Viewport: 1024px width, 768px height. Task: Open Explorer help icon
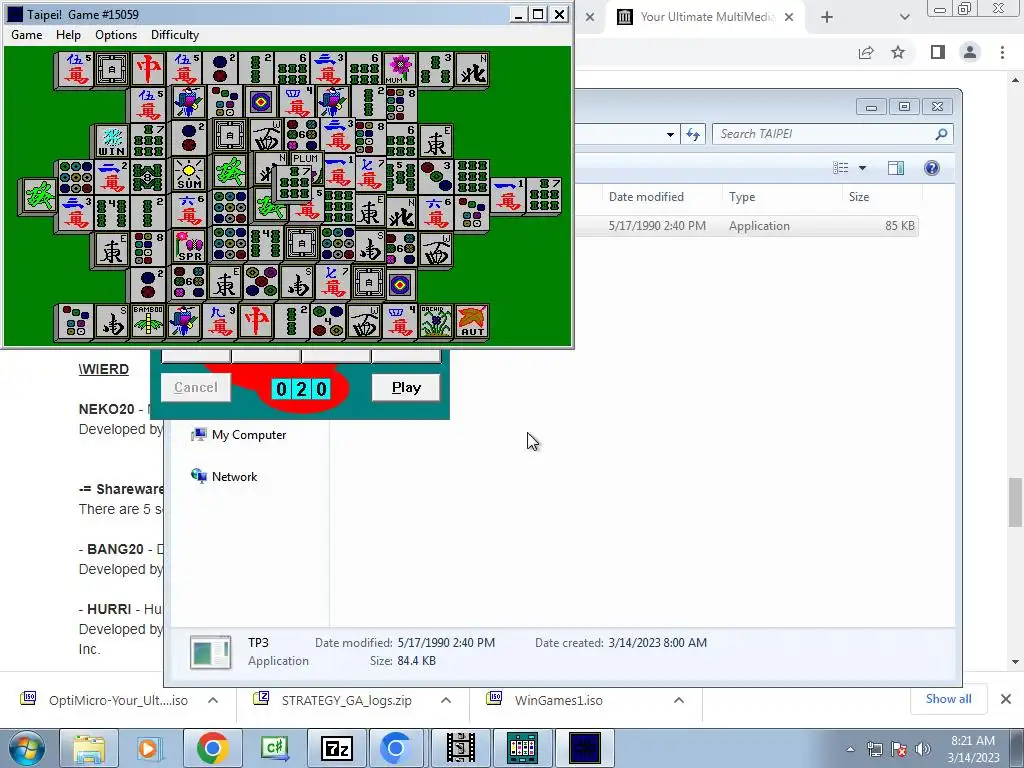(932, 168)
